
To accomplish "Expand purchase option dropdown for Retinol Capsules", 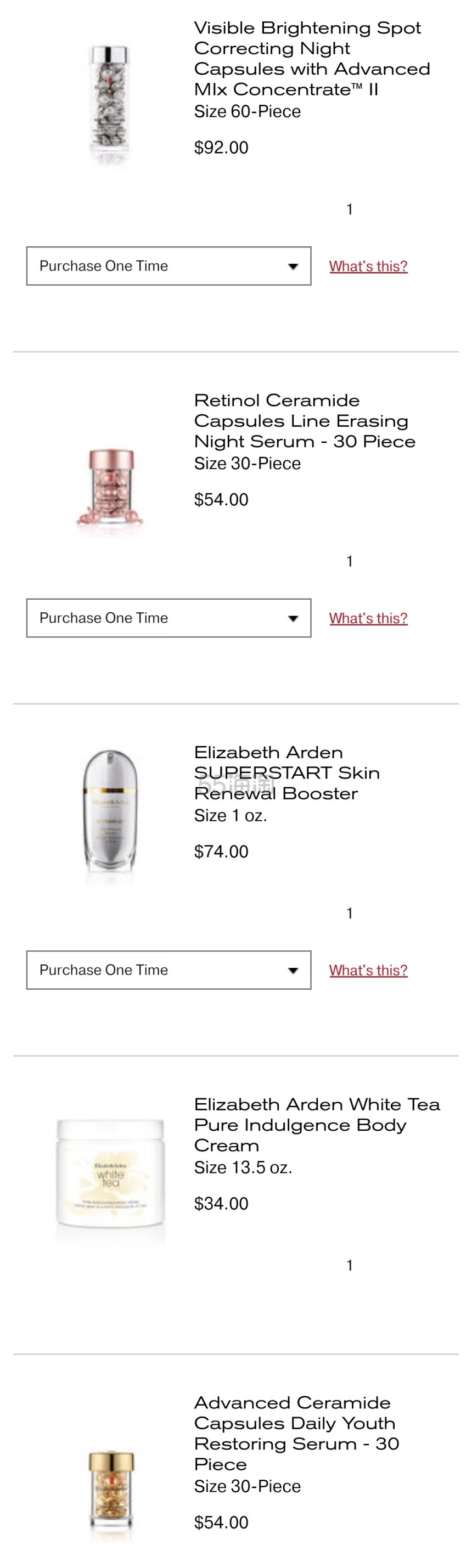I will tap(168, 618).
